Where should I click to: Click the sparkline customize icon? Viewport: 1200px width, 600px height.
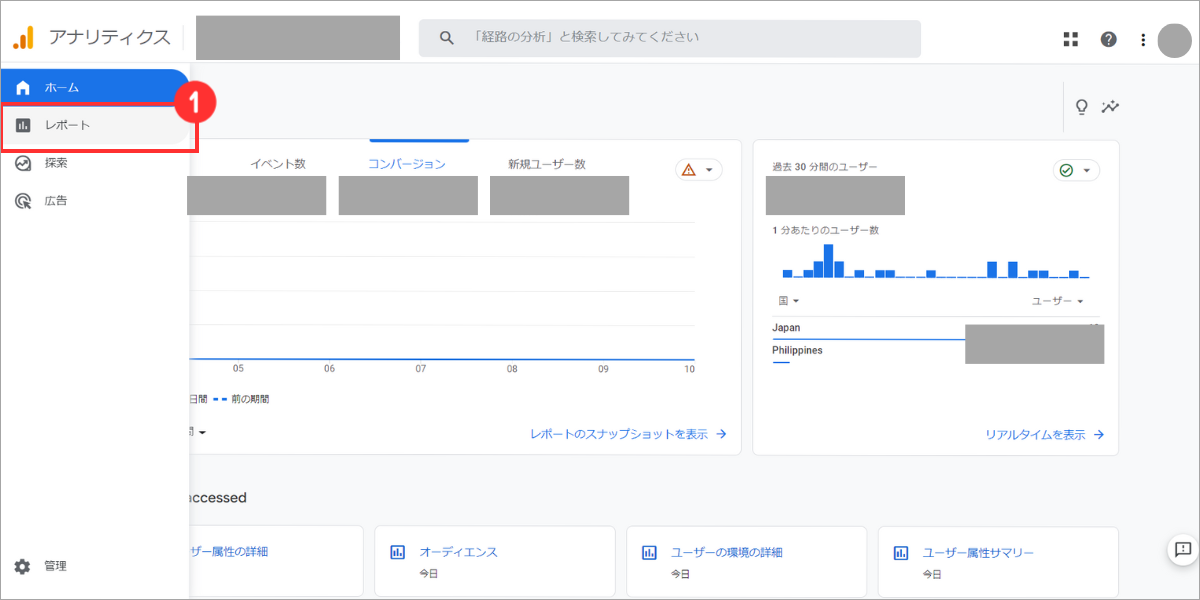(1110, 107)
